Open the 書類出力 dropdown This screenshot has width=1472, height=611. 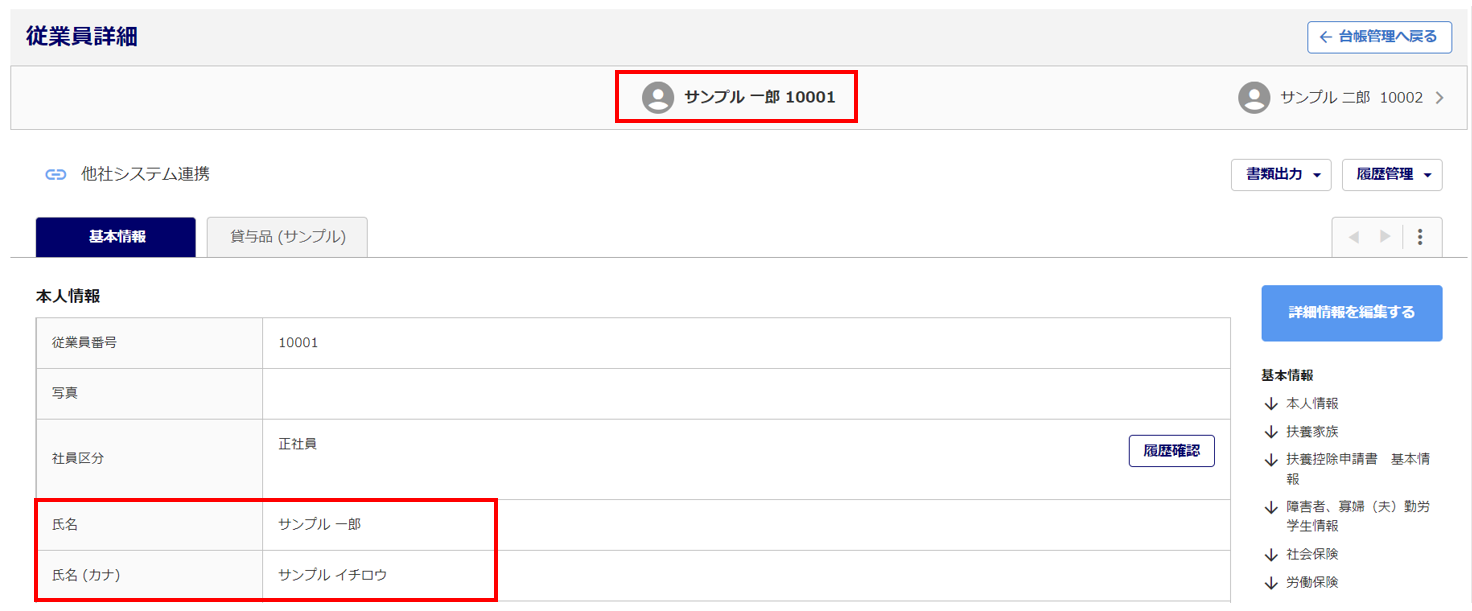coord(1281,175)
